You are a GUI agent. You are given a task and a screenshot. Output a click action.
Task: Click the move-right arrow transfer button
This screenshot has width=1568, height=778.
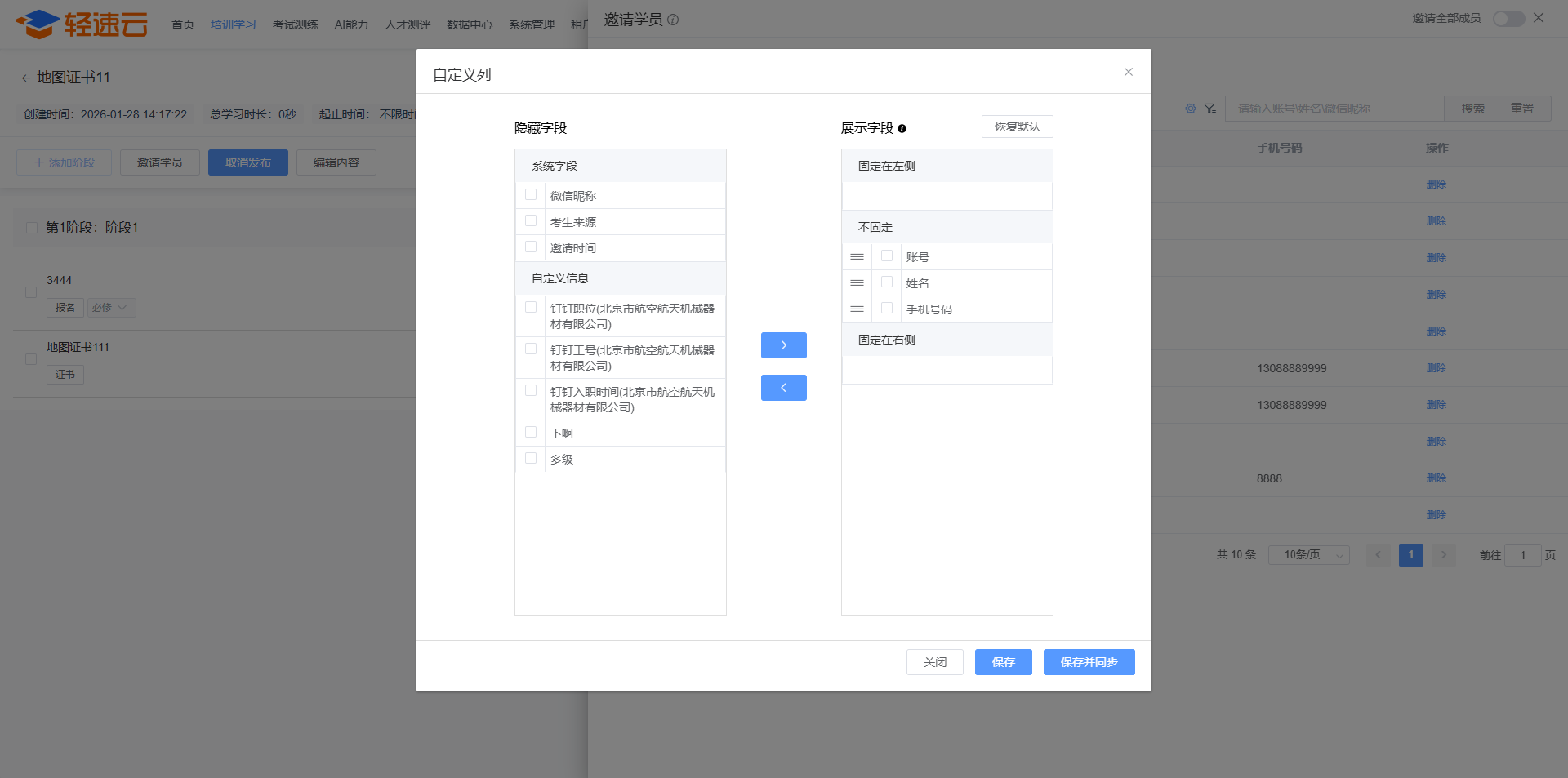tap(783, 345)
